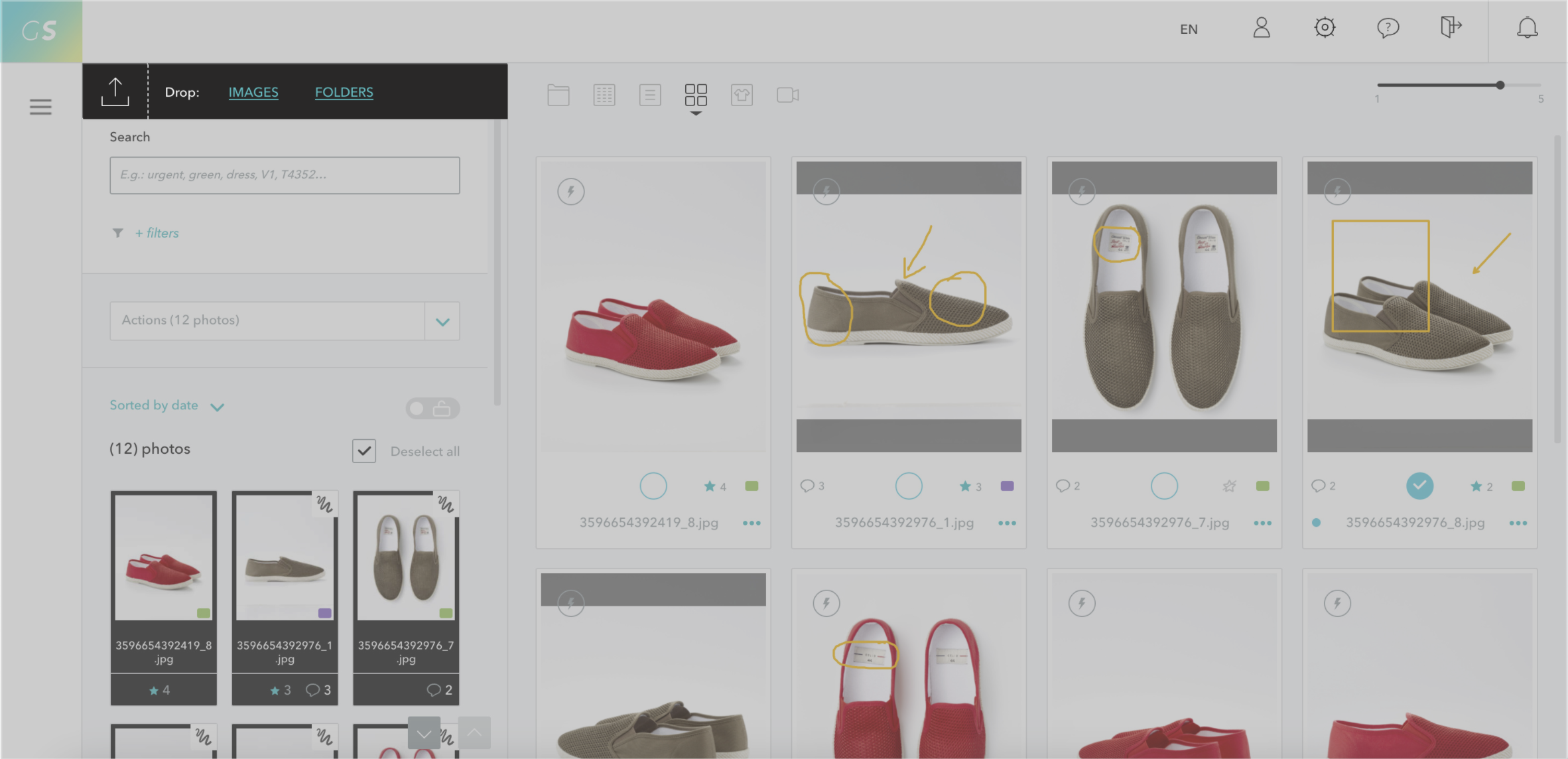This screenshot has width=1568, height=759.
Task: Uncheck the Deselect all checkbox
Action: pyautogui.click(x=364, y=451)
